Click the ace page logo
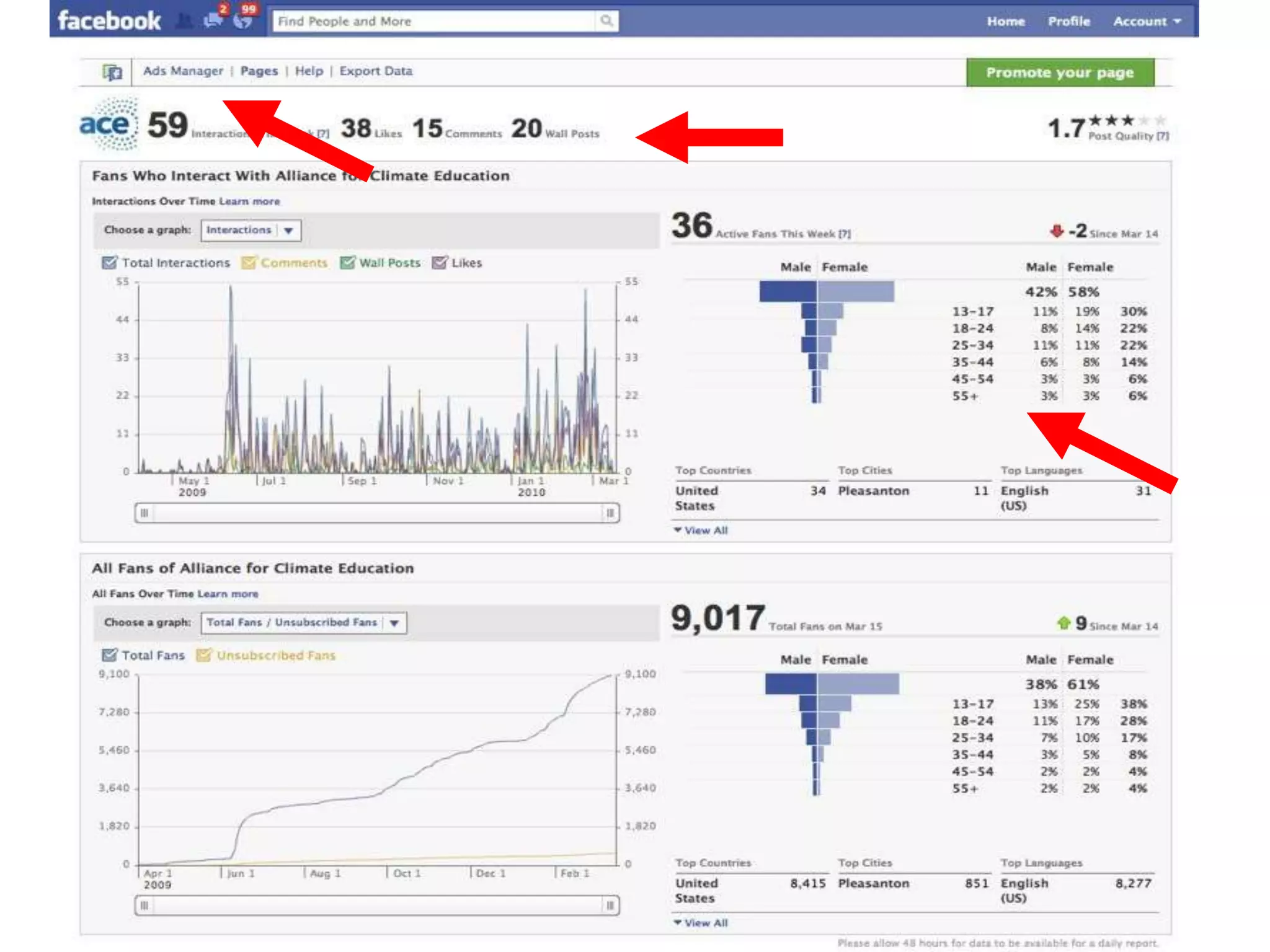The image size is (1270, 952). tap(109, 124)
